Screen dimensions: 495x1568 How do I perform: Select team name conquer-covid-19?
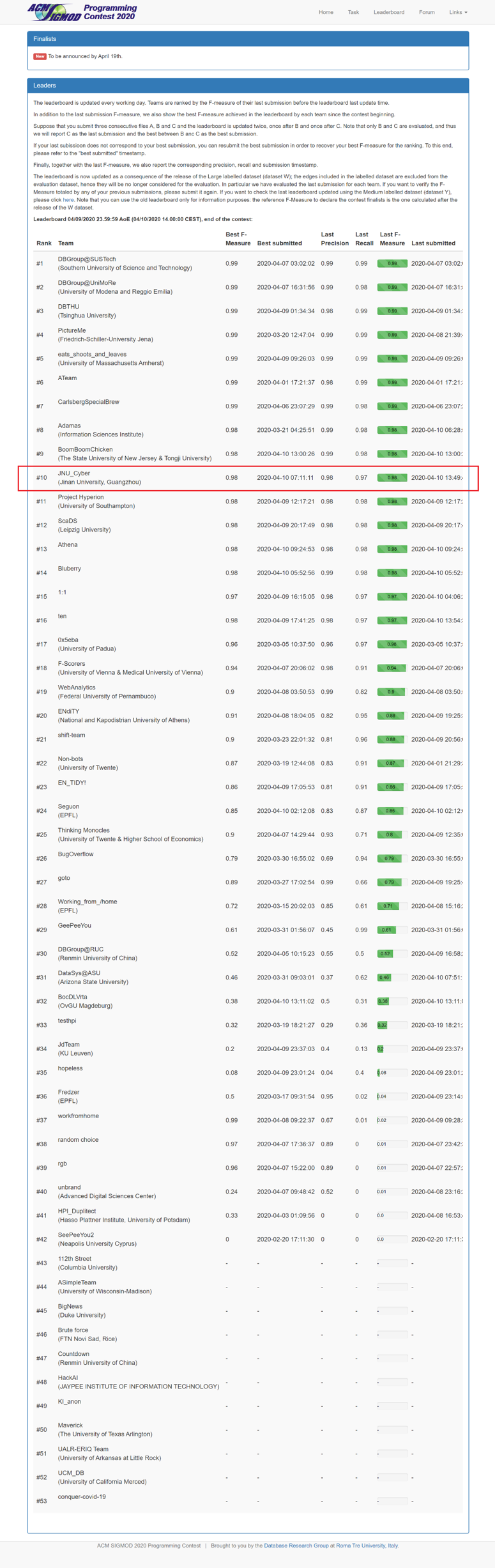[x=82, y=1496]
